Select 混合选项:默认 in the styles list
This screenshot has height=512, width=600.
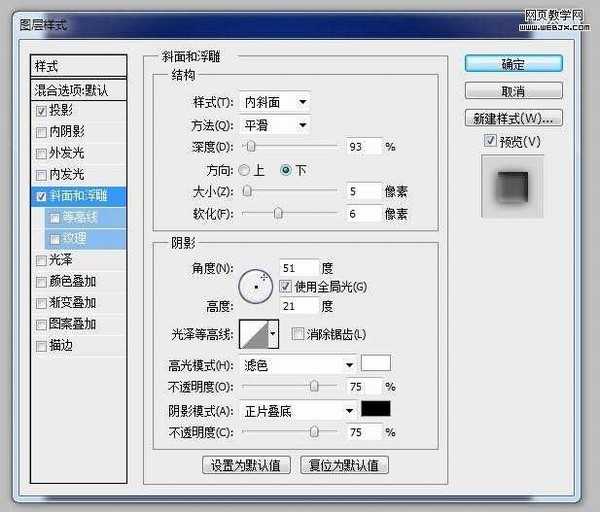[79, 89]
